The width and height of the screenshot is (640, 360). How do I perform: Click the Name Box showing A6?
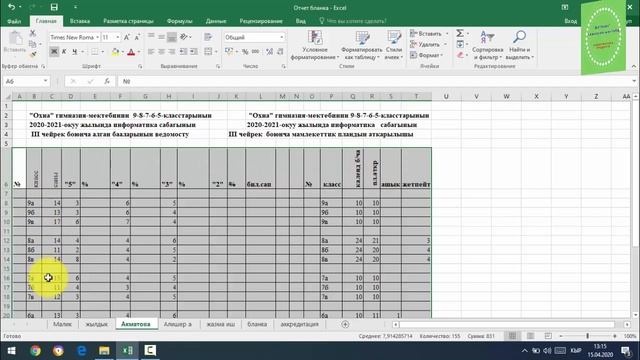point(26,81)
